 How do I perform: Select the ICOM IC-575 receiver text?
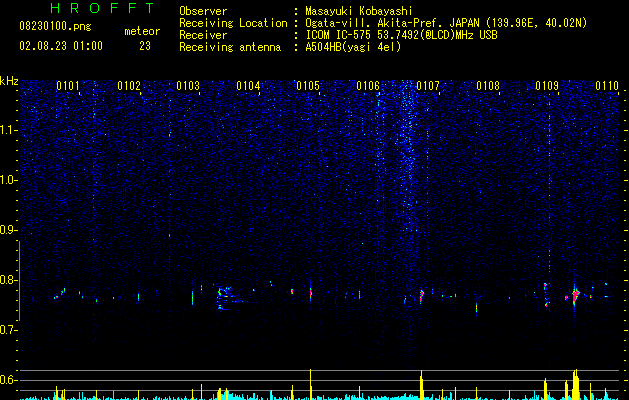point(401,35)
